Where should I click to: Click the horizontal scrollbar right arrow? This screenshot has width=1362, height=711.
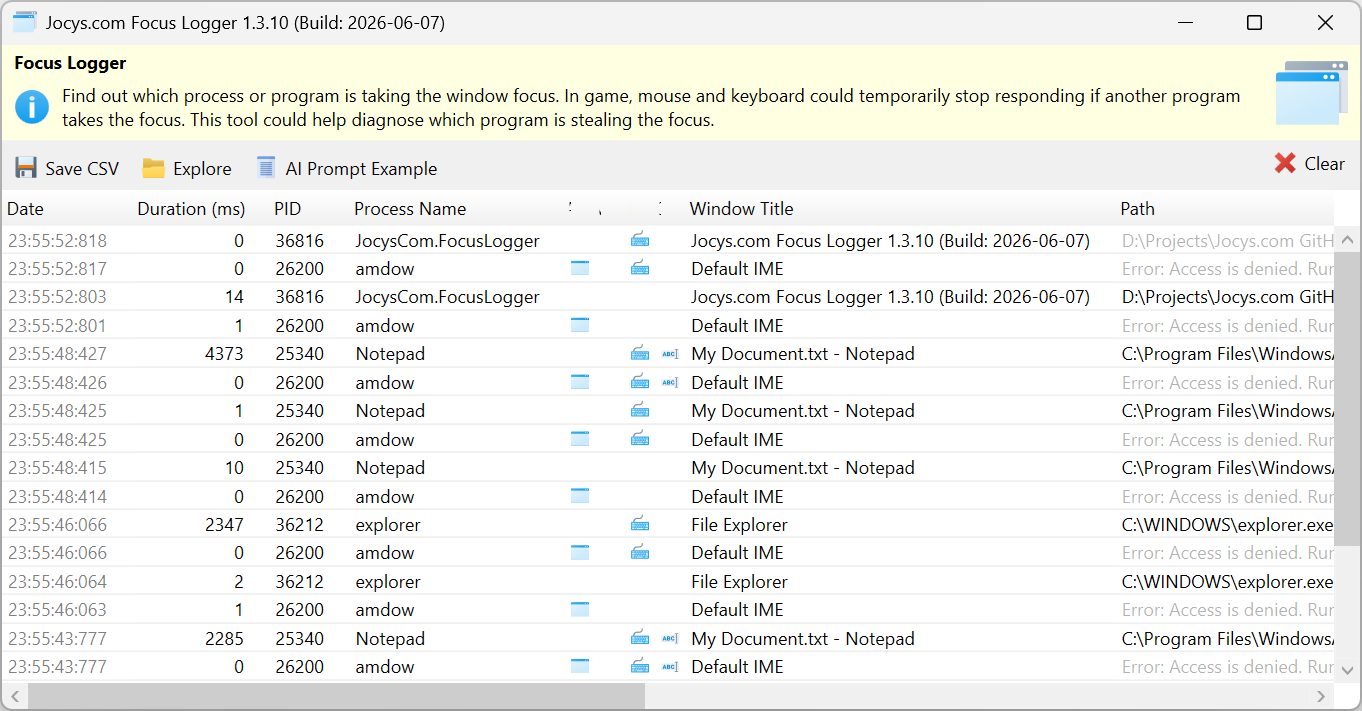[x=1321, y=696]
